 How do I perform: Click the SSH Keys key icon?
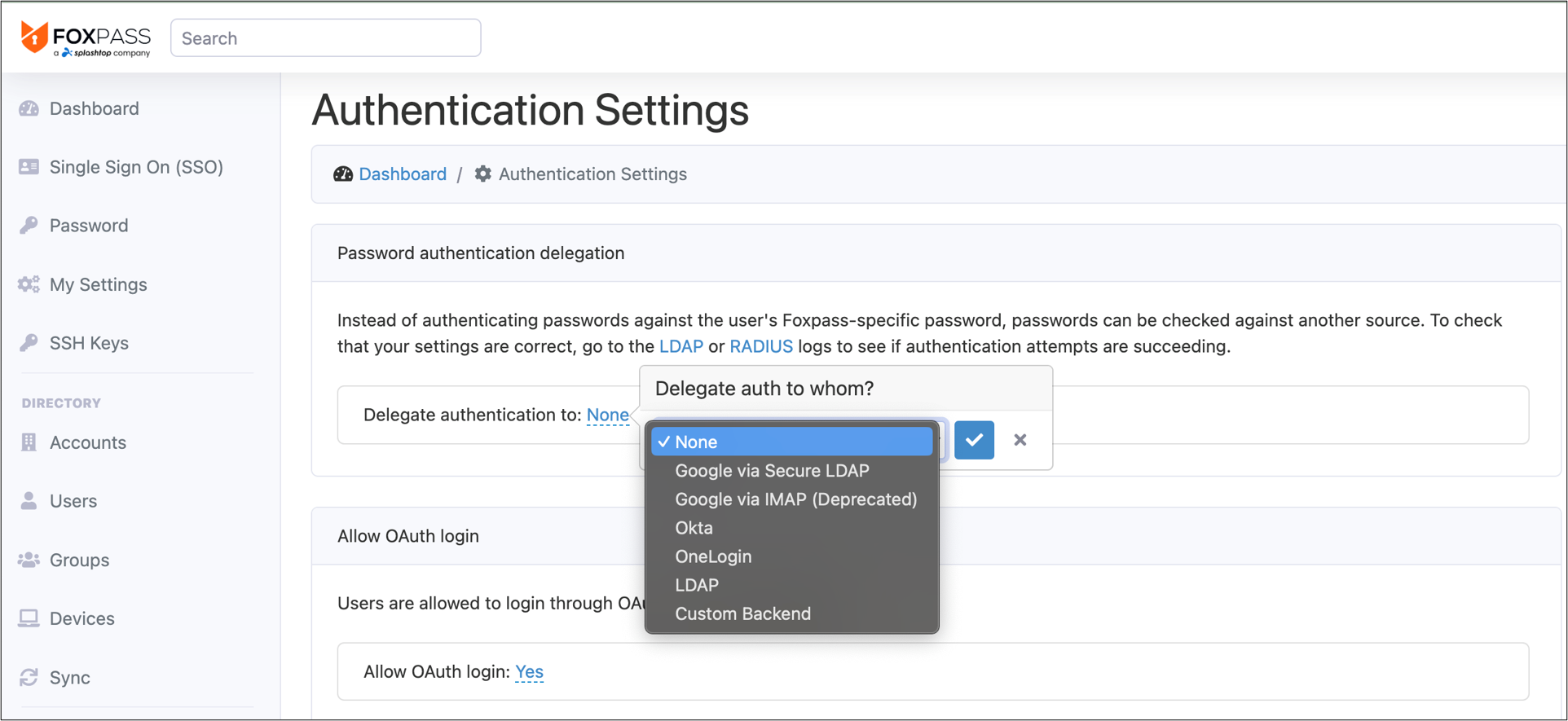tap(29, 343)
